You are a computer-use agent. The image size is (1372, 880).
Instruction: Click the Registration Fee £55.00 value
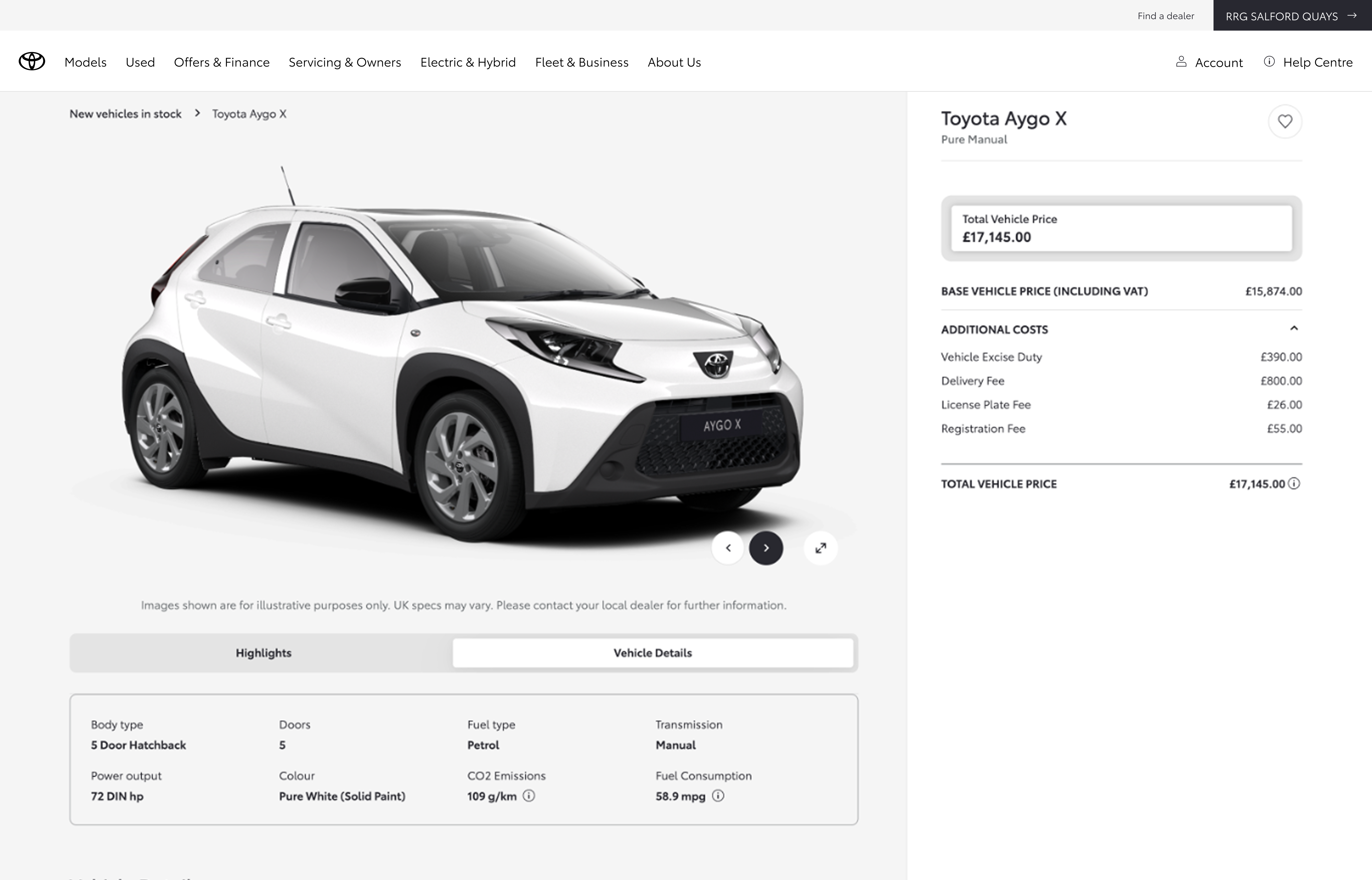coord(1284,429)
